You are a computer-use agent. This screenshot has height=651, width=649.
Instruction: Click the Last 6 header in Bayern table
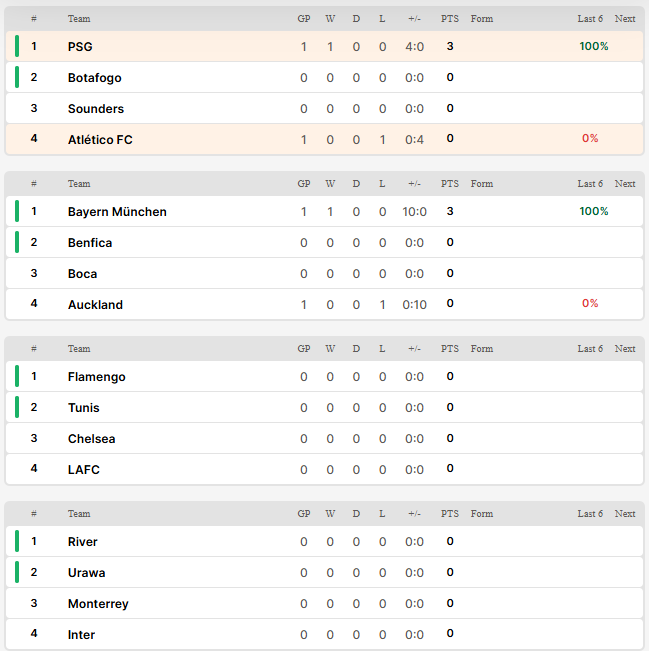tap(590, 184)
